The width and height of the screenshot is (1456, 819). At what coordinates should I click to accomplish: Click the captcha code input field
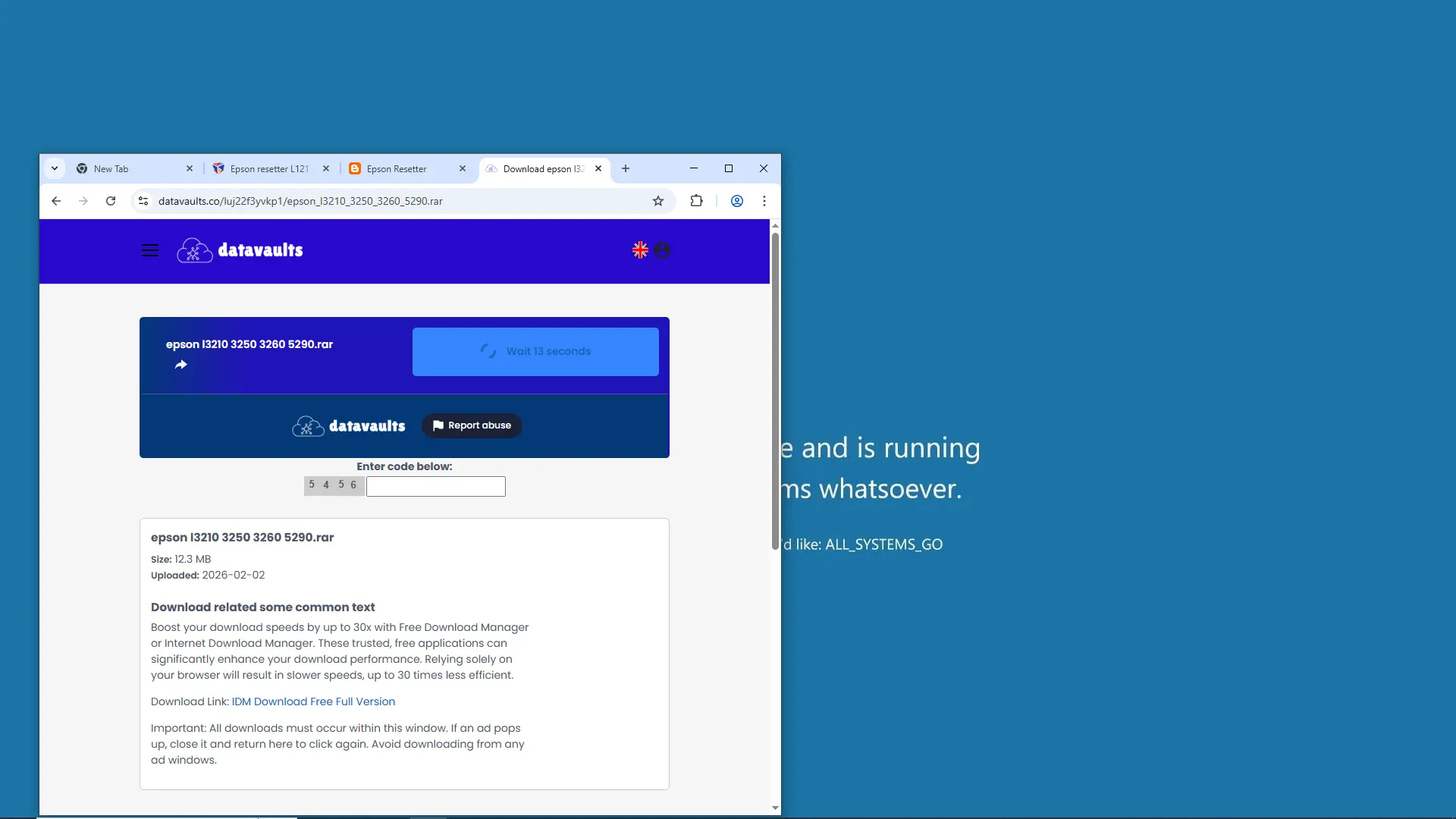coord(436,486)
